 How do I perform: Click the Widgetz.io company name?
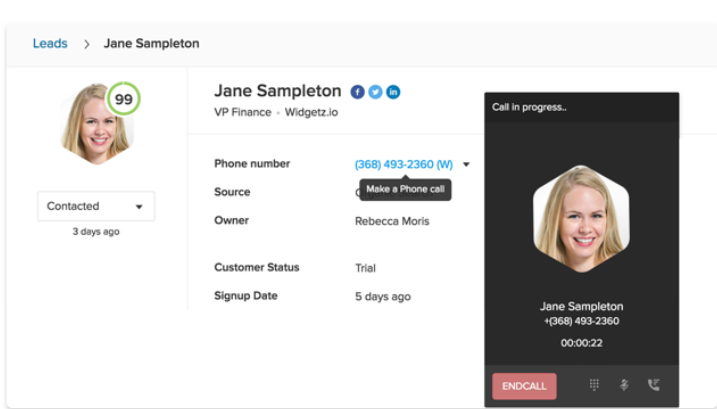click(x=311, y=113)
